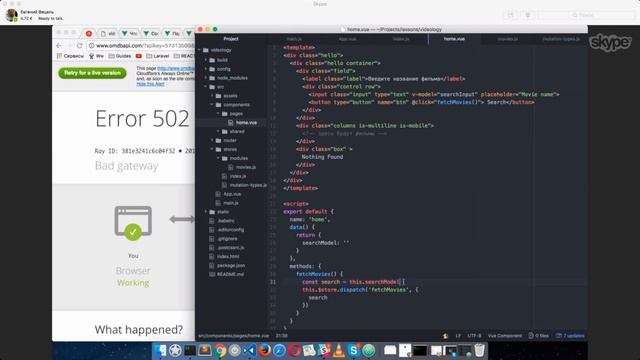
Task: Expand the assets folder
Action: click(x=212, y=96)
